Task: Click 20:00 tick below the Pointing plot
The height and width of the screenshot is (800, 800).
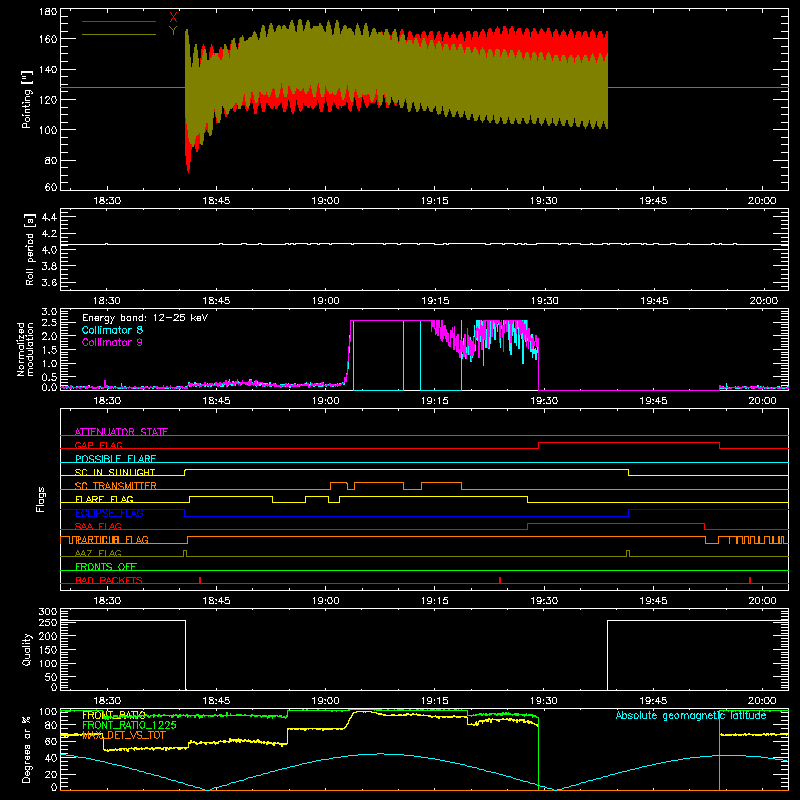Action: (762, 201)
